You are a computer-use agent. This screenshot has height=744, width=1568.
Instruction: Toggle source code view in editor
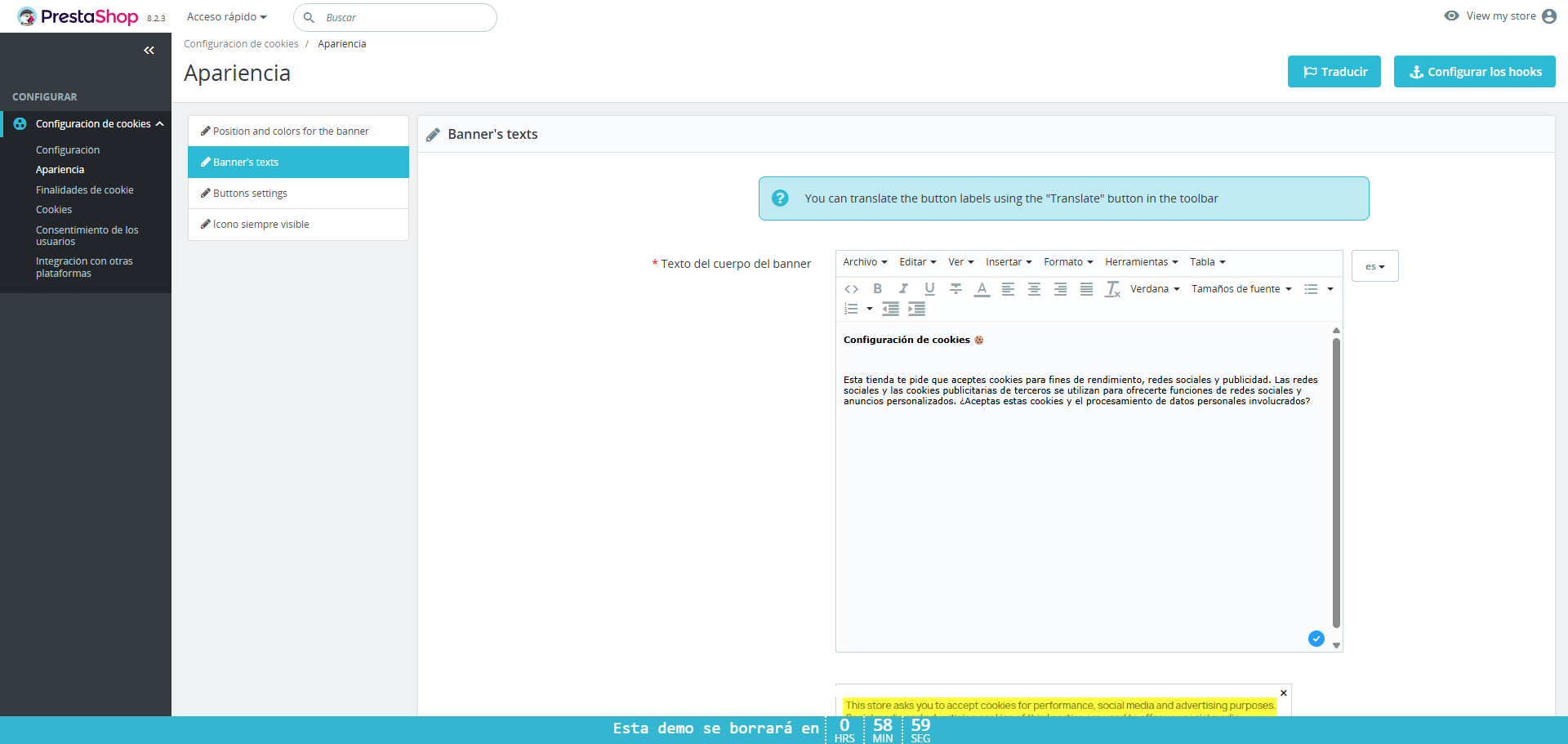(x=851, y=289)
